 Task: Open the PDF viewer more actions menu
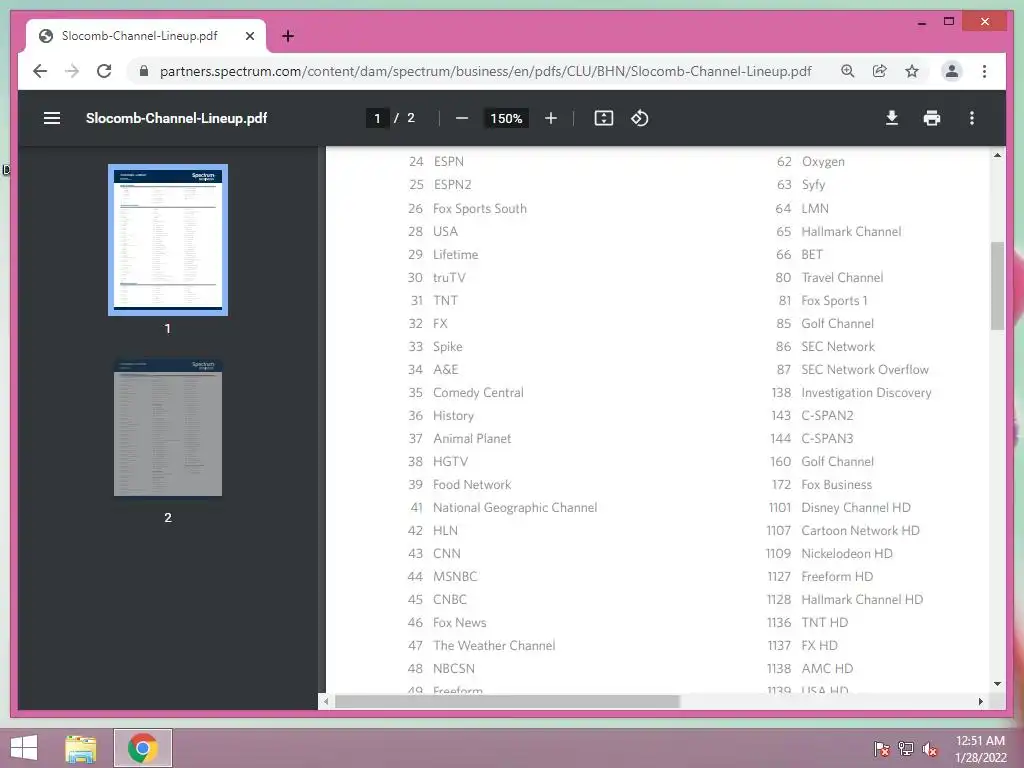click(x=972, y=118)
